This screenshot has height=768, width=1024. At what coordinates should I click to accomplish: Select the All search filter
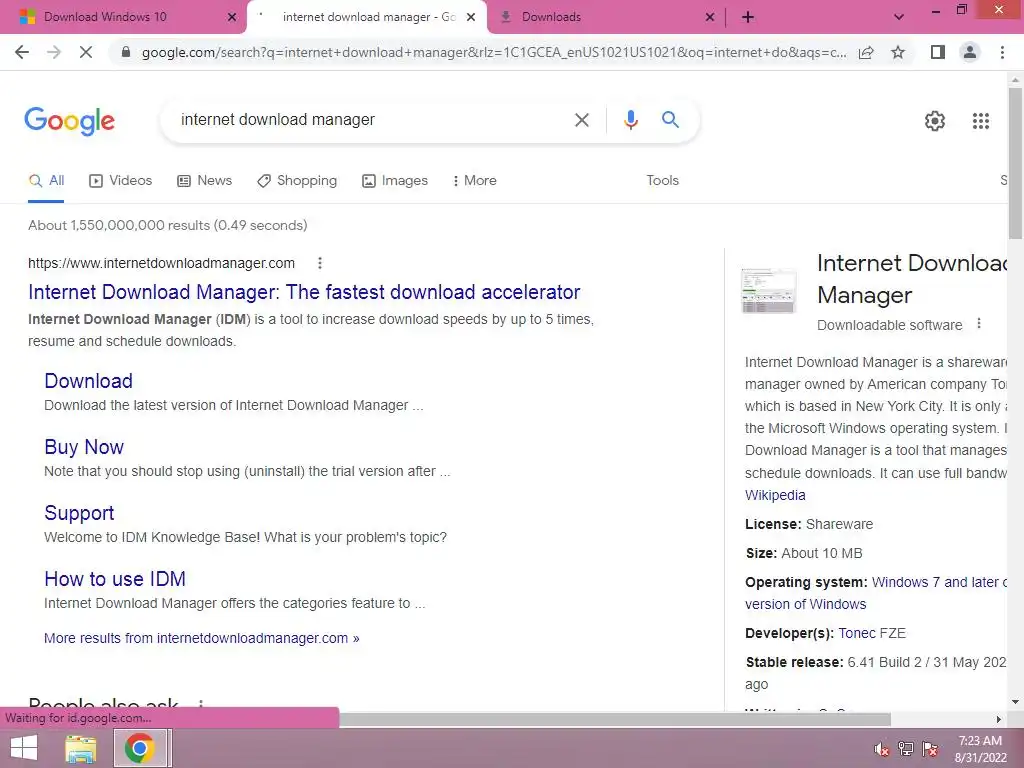click(46, 180)
